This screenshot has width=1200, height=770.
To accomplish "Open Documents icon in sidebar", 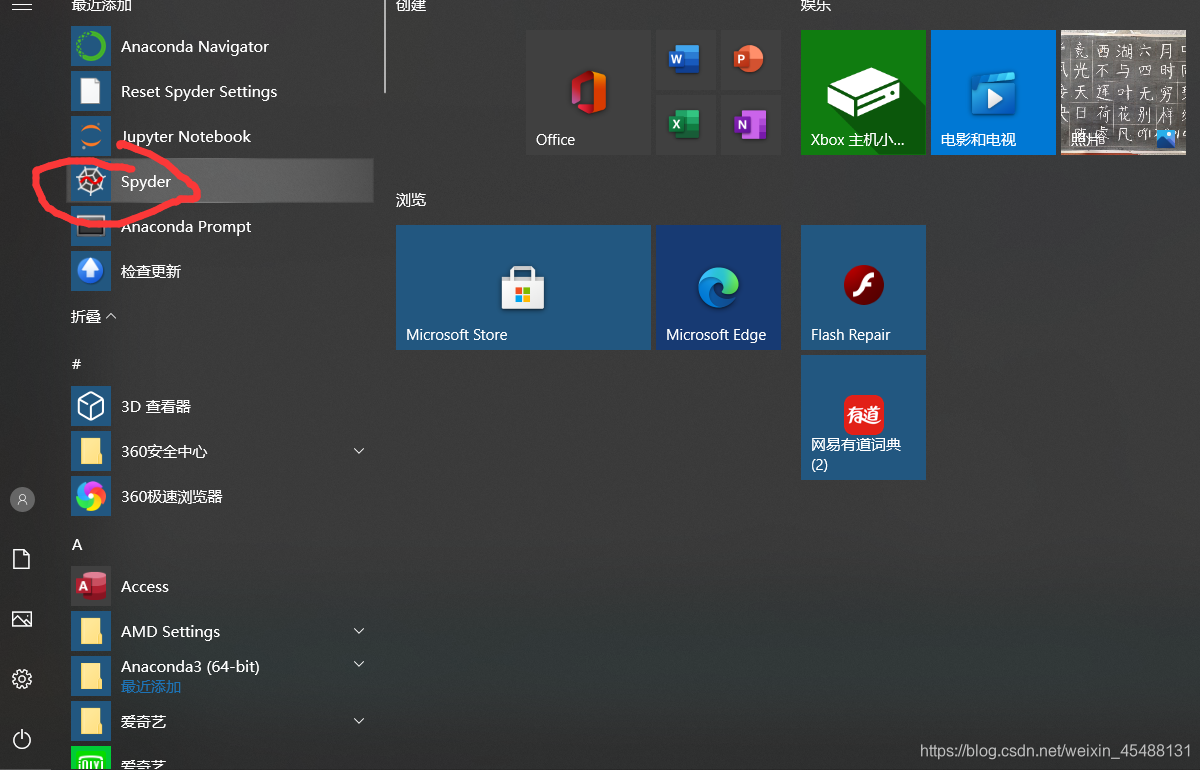I will tap(22, 559).
